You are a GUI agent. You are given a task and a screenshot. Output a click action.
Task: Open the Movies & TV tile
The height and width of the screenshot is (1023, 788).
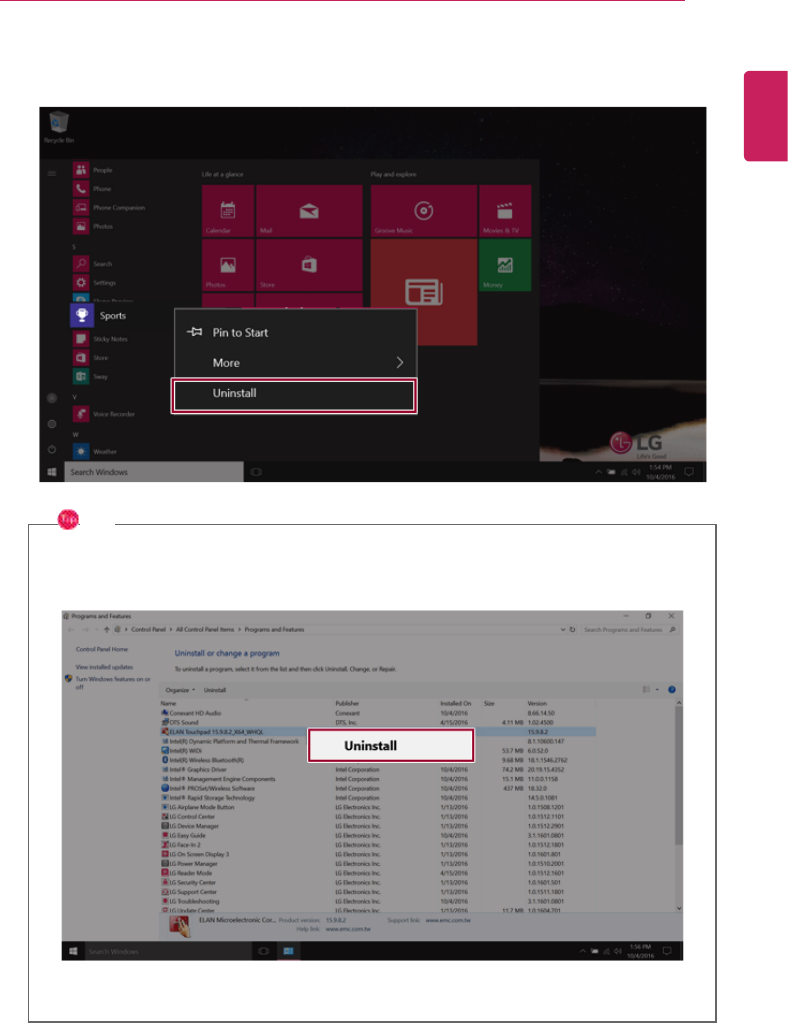(505, 211)
